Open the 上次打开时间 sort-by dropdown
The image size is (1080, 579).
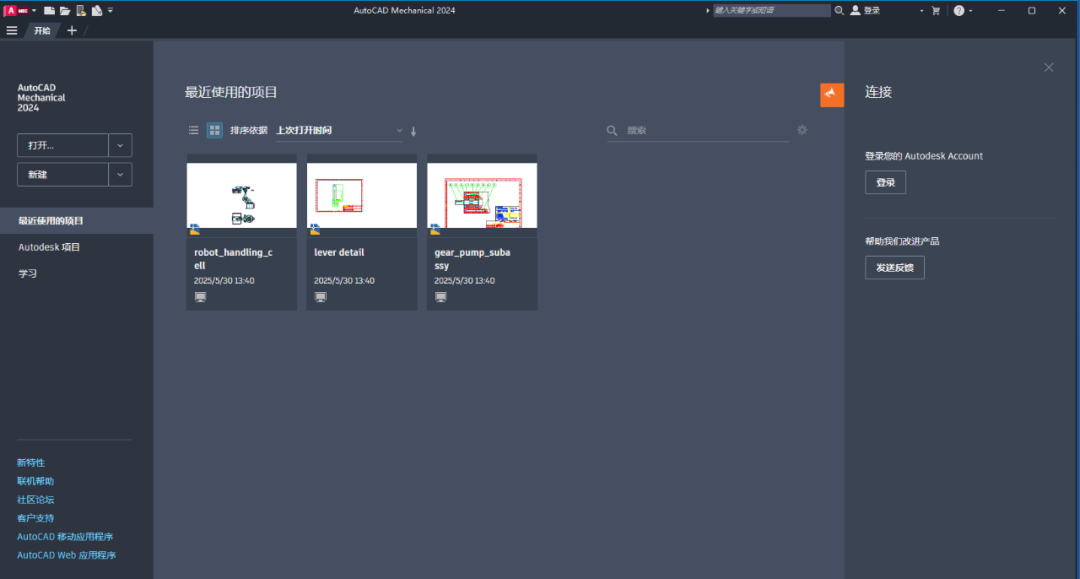(339, 130)
